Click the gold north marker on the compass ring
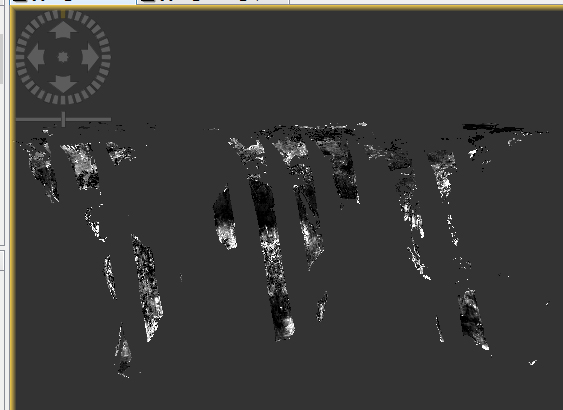Image resolution: width=563 pixels, height=410 pixels. [63, 14]
